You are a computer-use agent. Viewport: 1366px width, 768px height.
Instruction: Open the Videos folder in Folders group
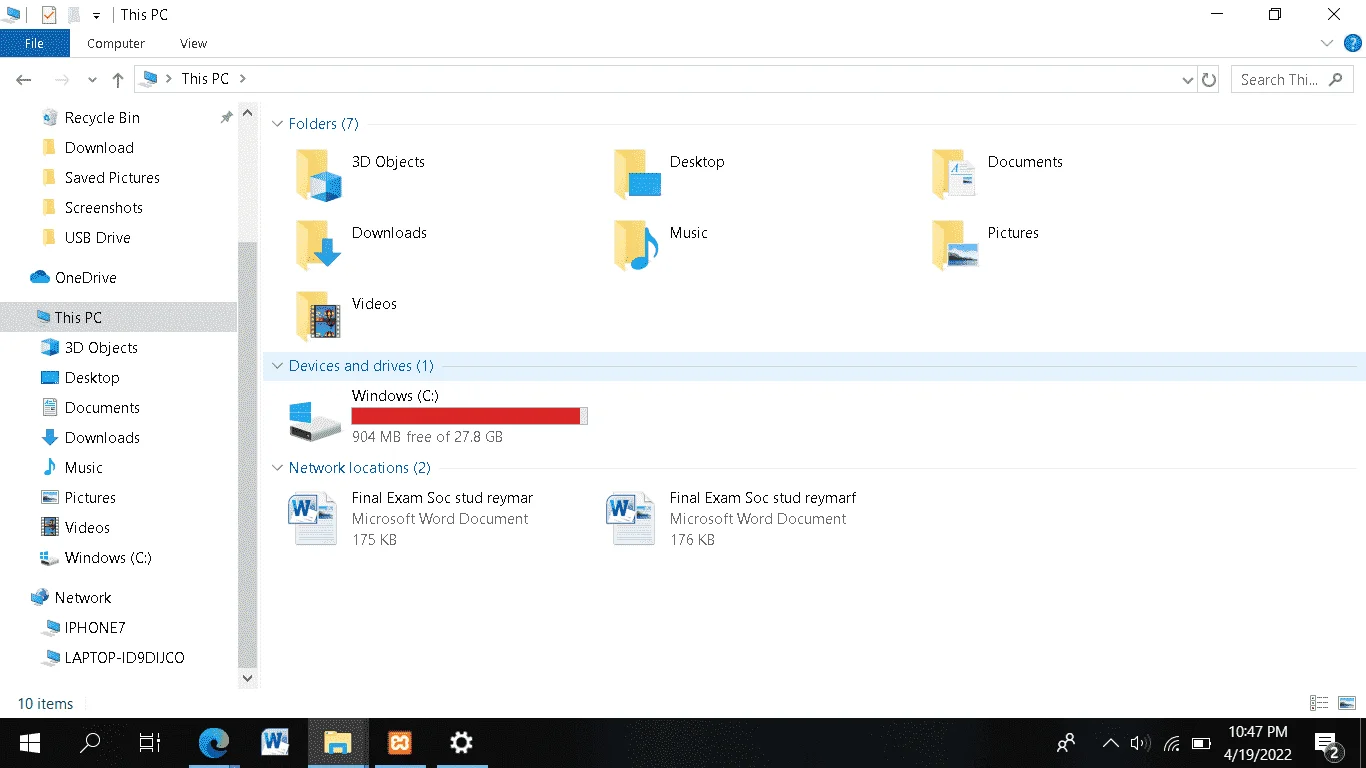point(346,316)
